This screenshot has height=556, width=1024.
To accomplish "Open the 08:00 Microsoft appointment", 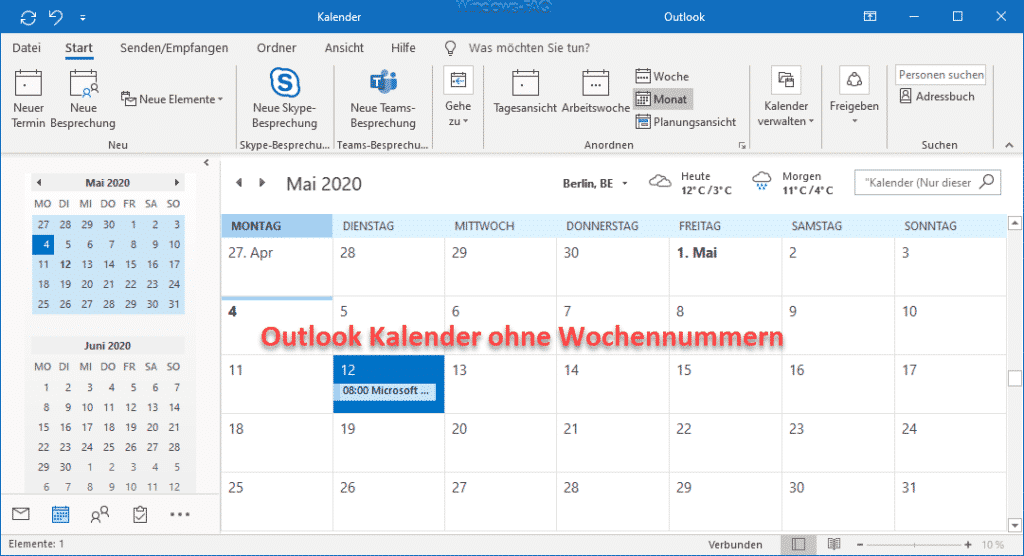I will [x=386, y=391].
